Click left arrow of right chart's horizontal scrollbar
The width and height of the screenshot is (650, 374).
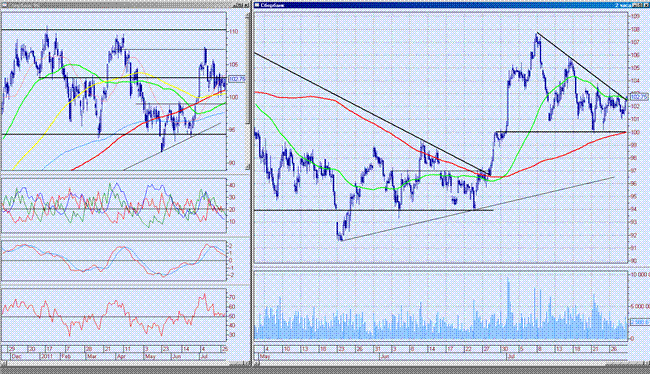tap(257, 364)
